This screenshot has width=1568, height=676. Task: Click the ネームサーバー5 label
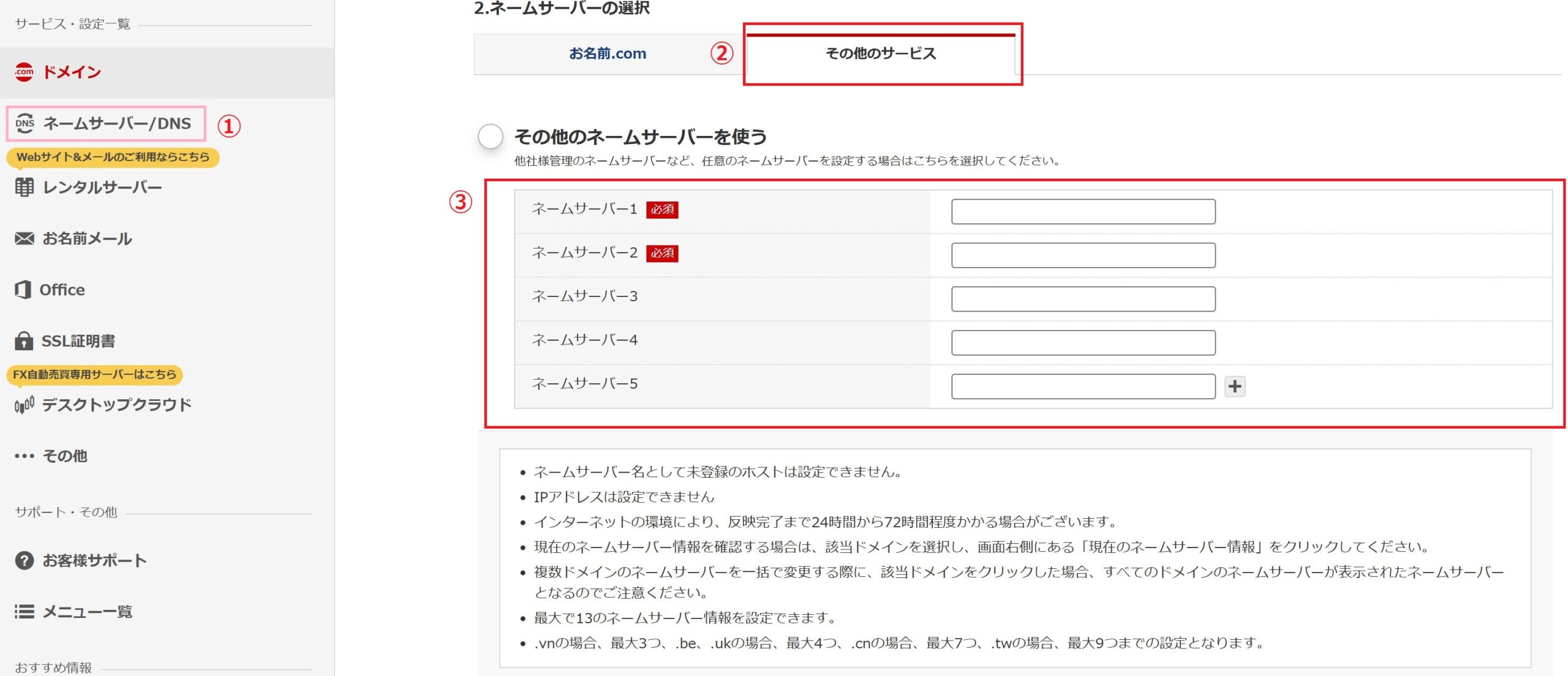click(x=584, y=384)
